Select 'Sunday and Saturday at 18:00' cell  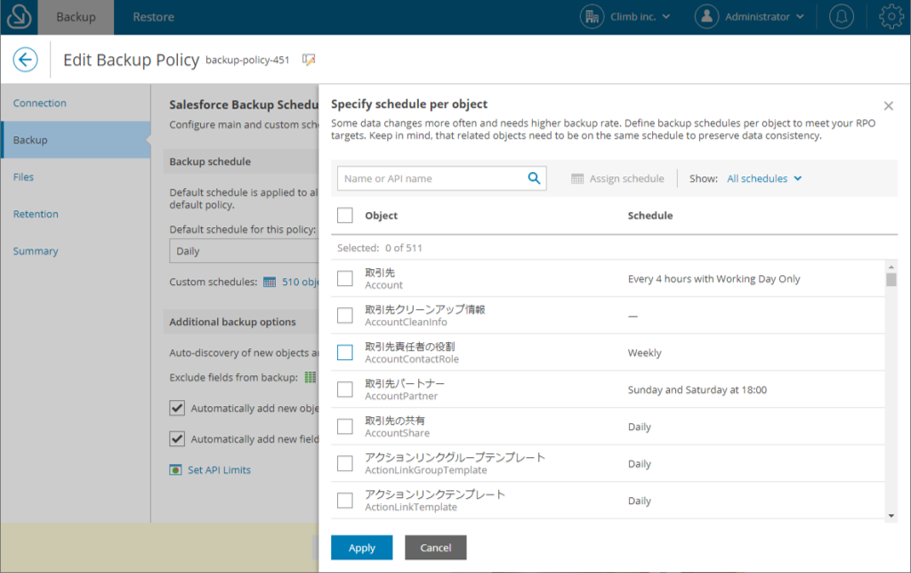[697, 389]
